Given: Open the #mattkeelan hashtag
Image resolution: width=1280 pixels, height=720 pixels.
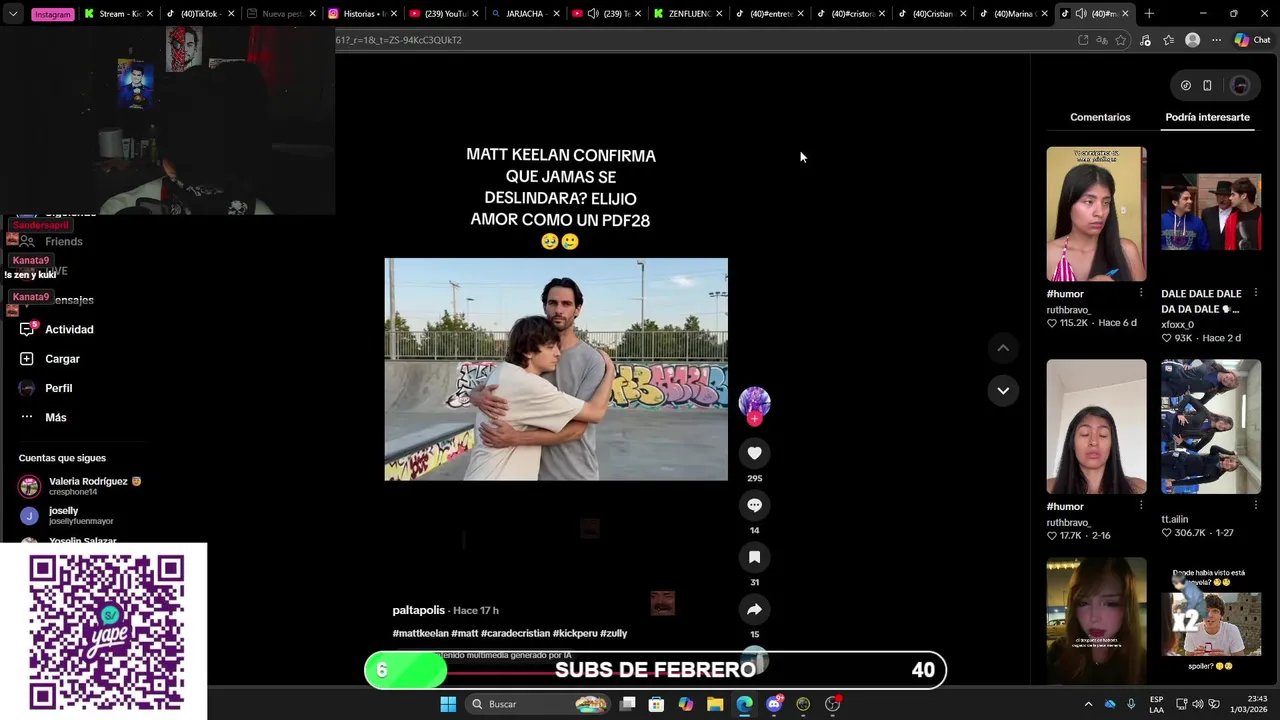Looking at the screenshot, I should tap(420, 633).
